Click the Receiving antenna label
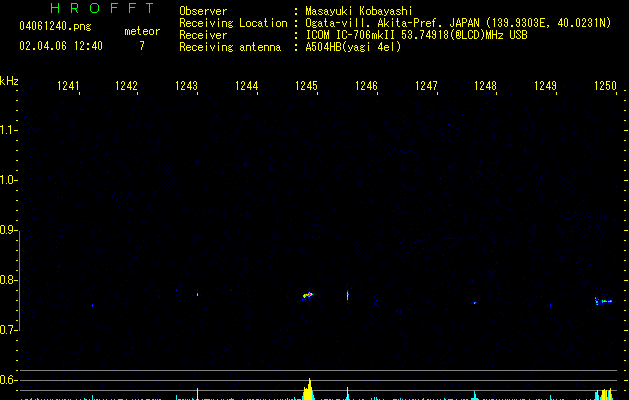Screen dimensions: 629x400 coord(230,47)
